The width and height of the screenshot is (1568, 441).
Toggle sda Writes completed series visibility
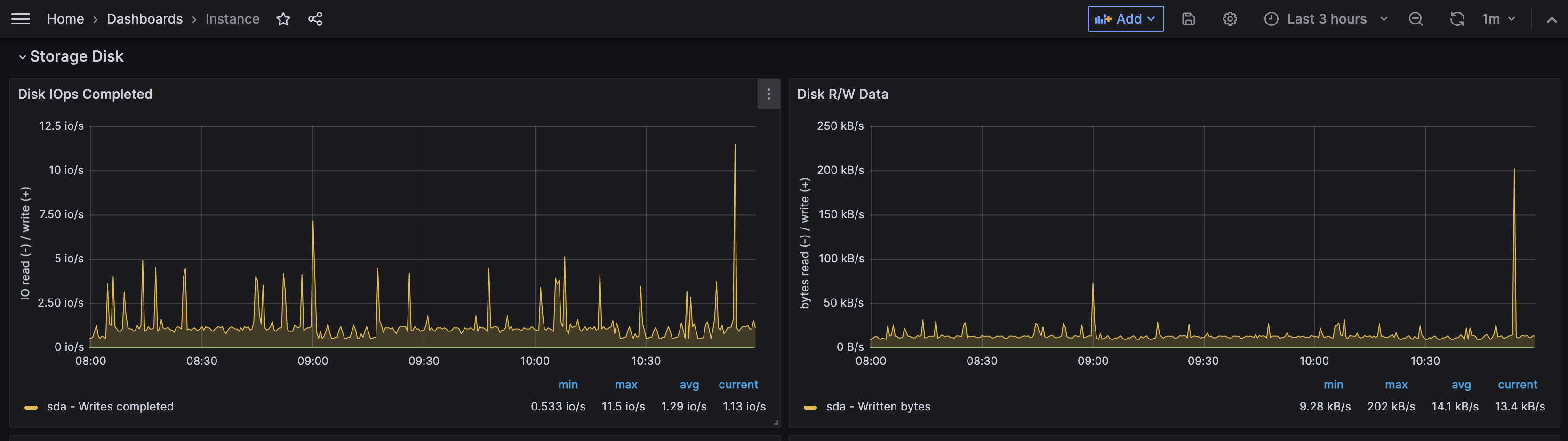(110, 406)
